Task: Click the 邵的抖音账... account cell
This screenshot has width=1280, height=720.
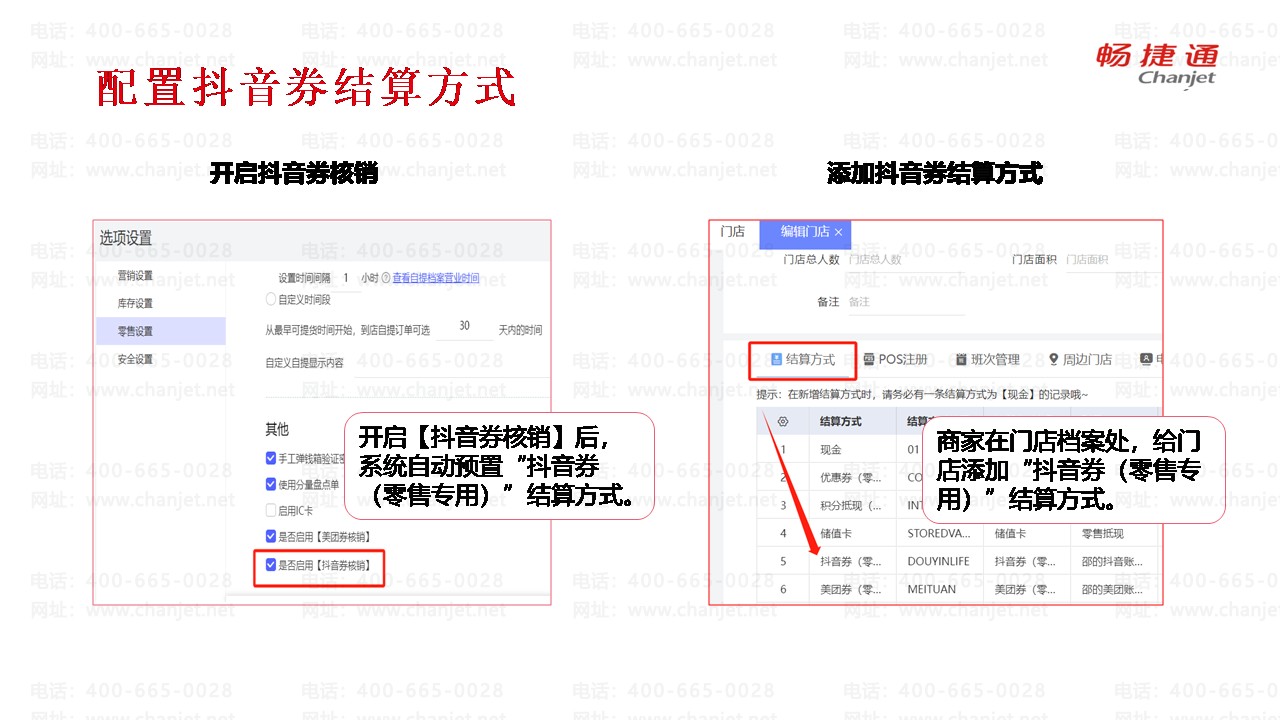Action: 1112,562
